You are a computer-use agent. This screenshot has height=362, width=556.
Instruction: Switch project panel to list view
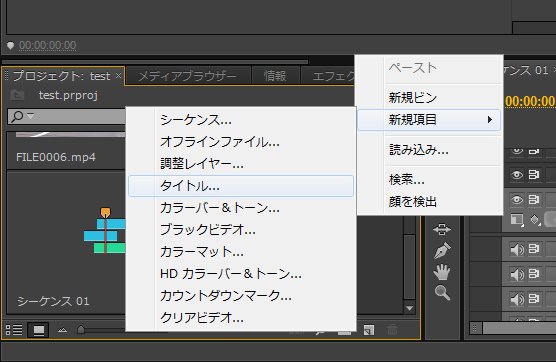[x=14, y=330]
